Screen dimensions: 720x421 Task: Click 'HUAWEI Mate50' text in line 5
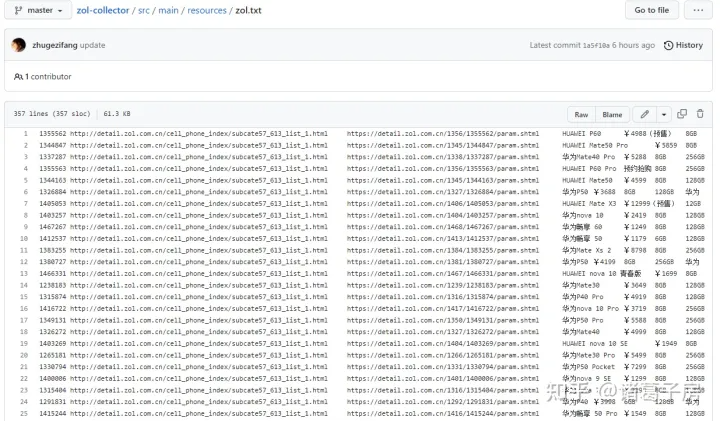[x=587, y=180]
